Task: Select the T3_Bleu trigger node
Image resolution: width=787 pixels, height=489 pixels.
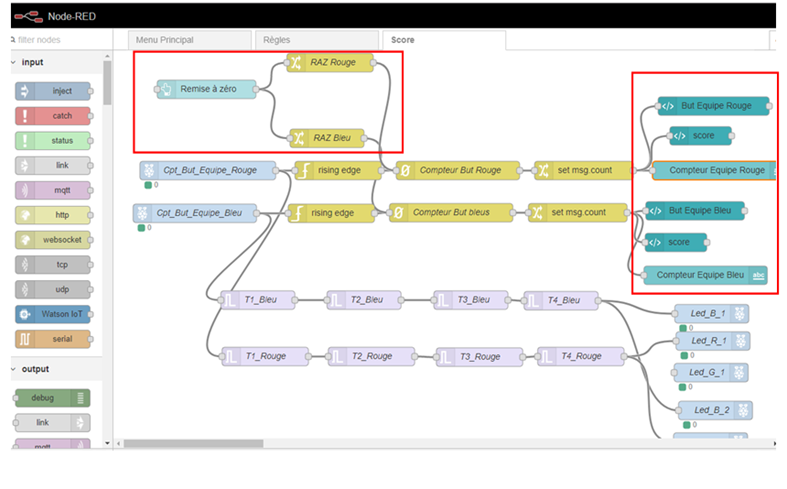Action: 471,300
